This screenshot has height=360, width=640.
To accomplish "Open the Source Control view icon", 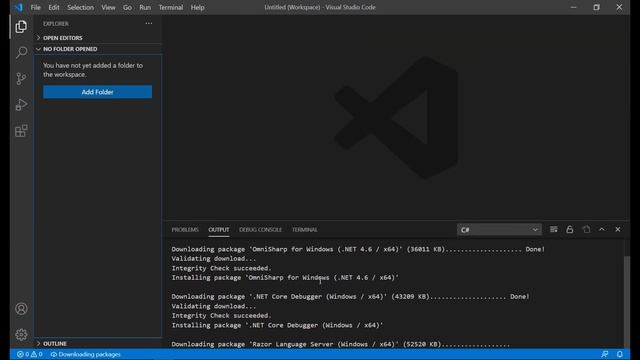I will 21,78.
